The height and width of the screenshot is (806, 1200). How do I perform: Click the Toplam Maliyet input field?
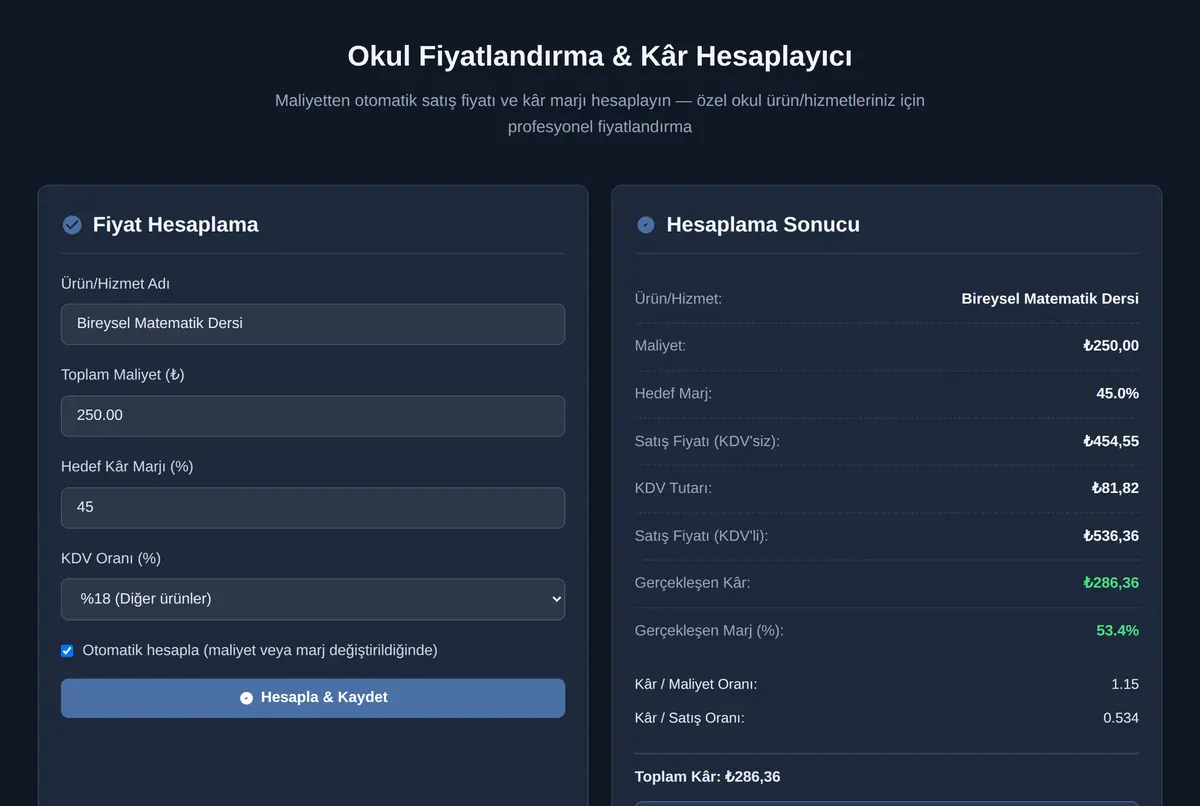tap(313, 416)
